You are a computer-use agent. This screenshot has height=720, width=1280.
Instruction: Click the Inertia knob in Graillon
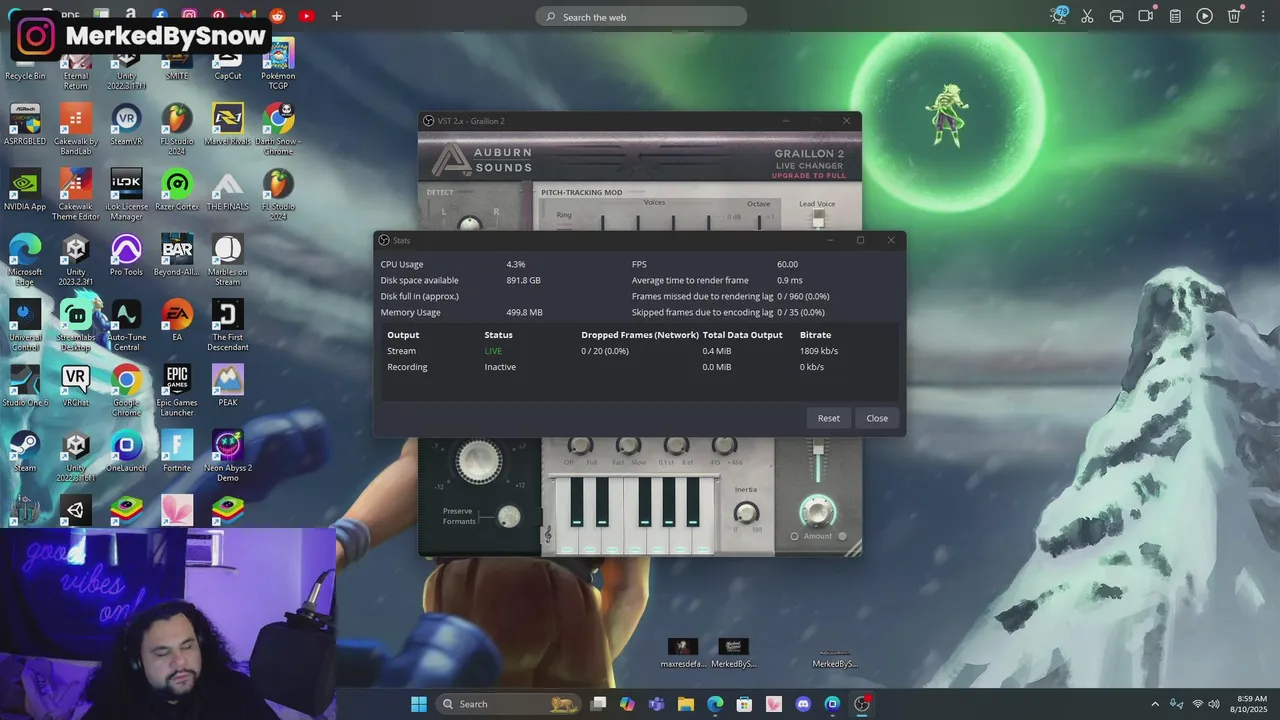[x=746, y=512]
